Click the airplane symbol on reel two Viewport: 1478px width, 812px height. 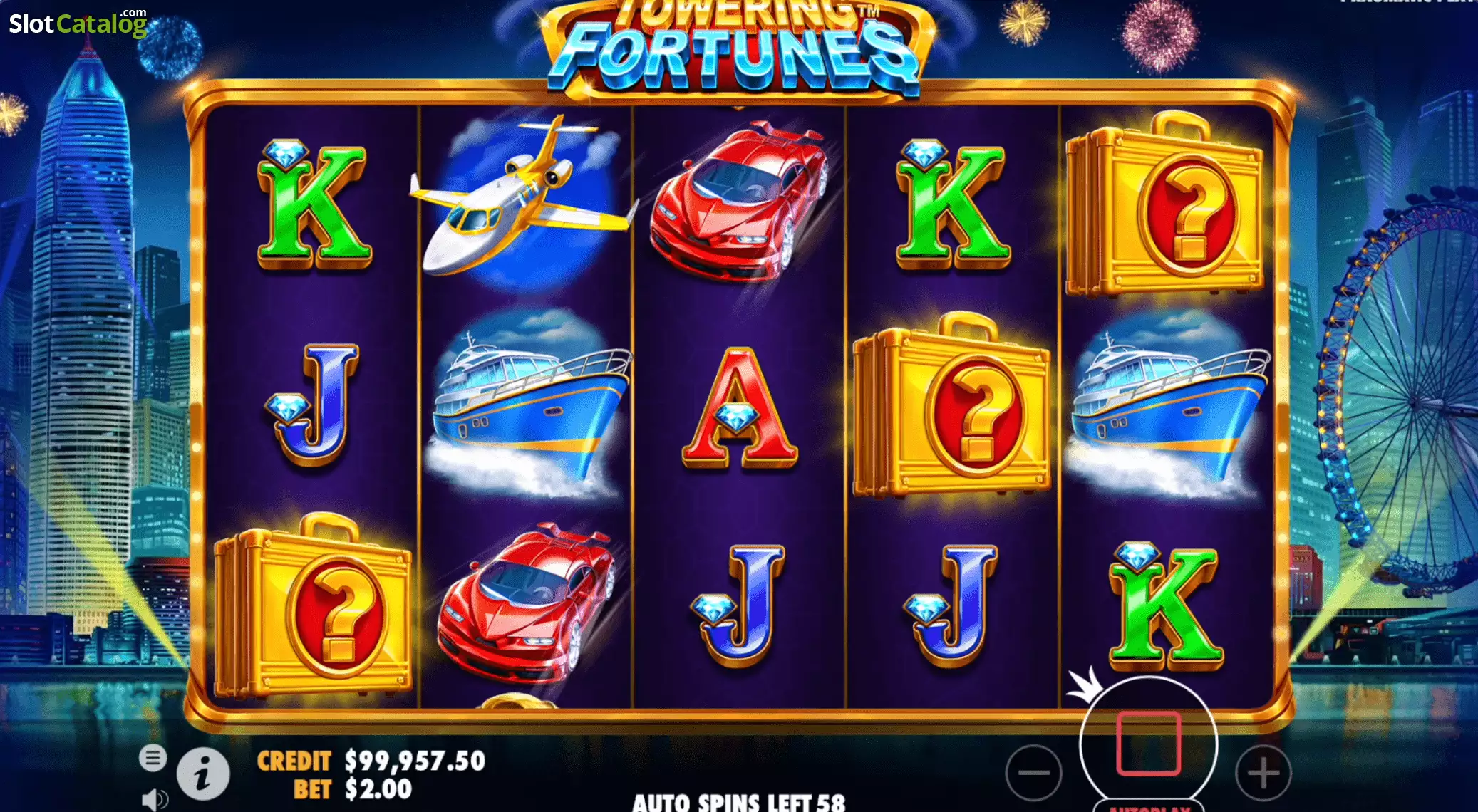(524, 196)
